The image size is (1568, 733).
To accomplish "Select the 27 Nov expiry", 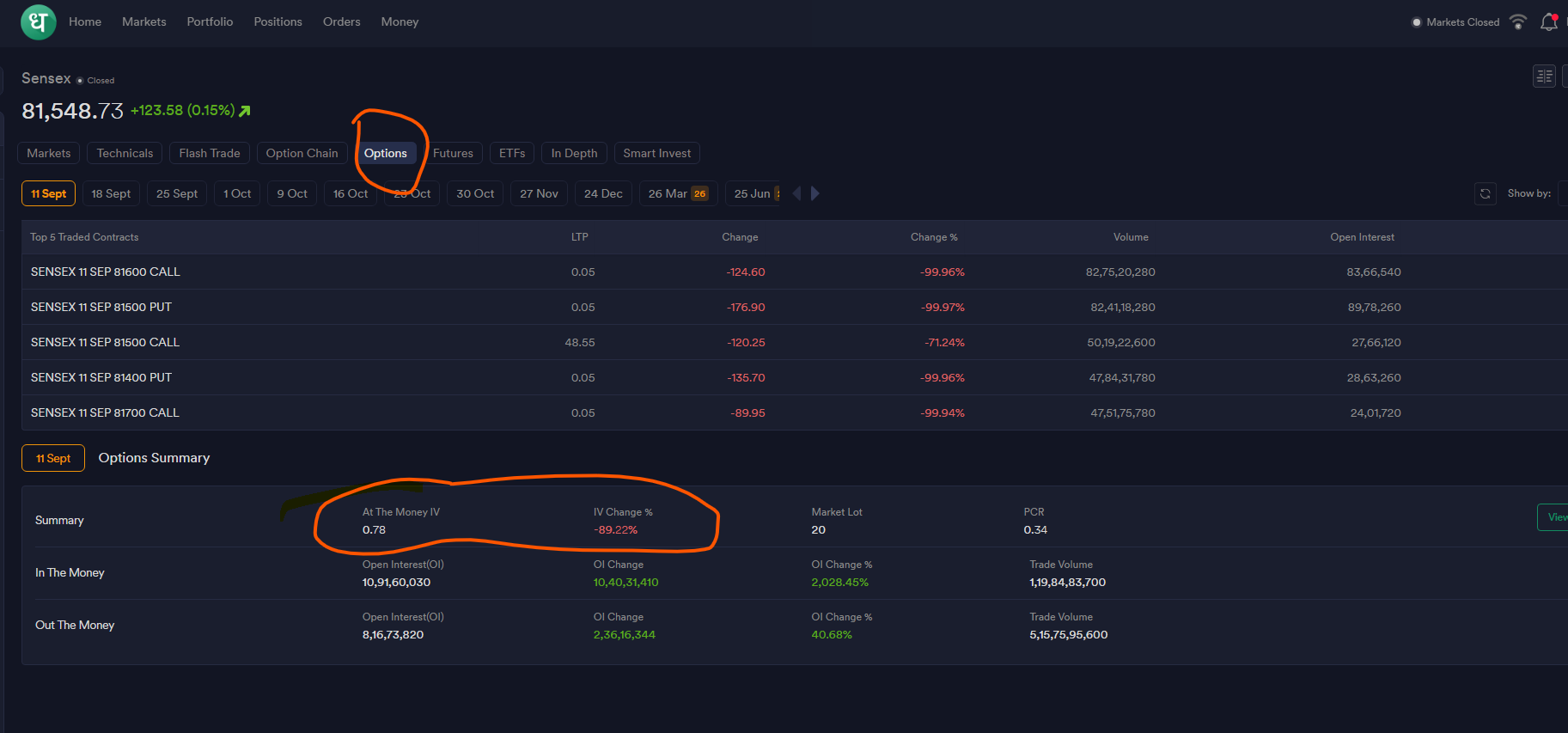I will pyautogui.click(x=539, y=193).
